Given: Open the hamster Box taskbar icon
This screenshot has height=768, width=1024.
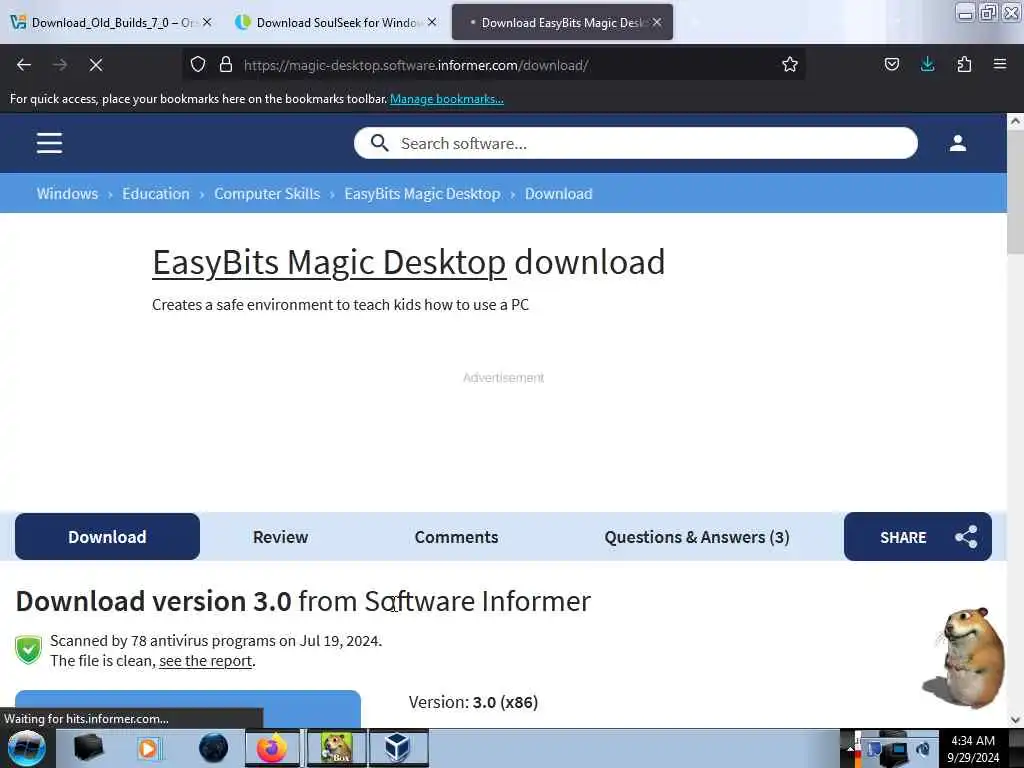Looking at the screenshot, I should tap(336, 748).
